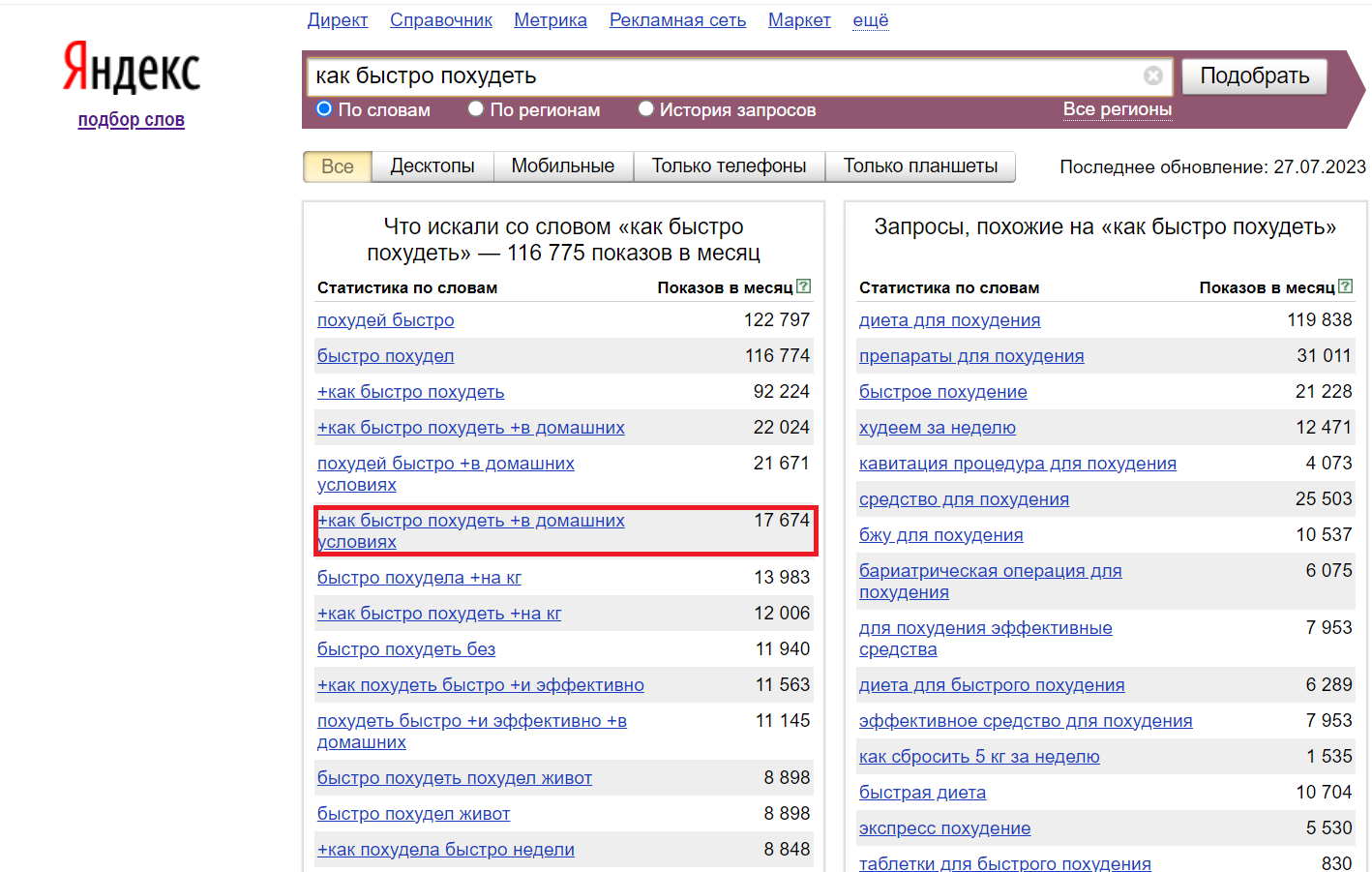Open '+как быстро похудеть +в домашних условиях' link
The image size is (1372, 872).
[471, 531]
